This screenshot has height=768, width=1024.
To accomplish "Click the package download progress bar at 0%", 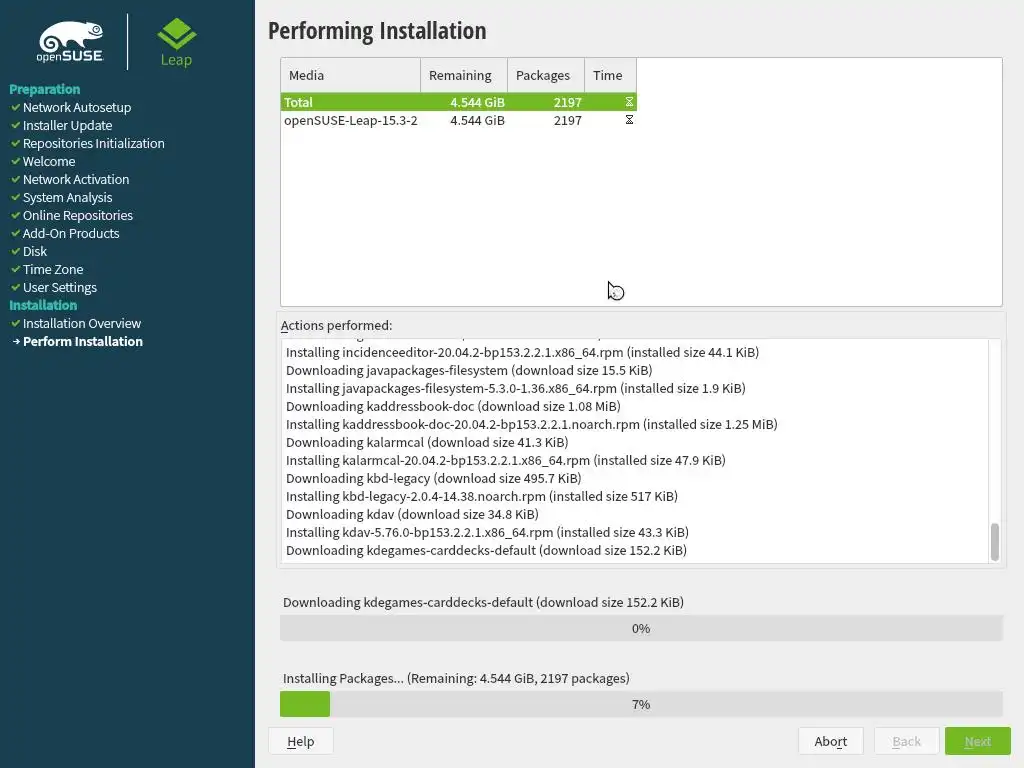I will pyautogui.click(x=641, y=628).
